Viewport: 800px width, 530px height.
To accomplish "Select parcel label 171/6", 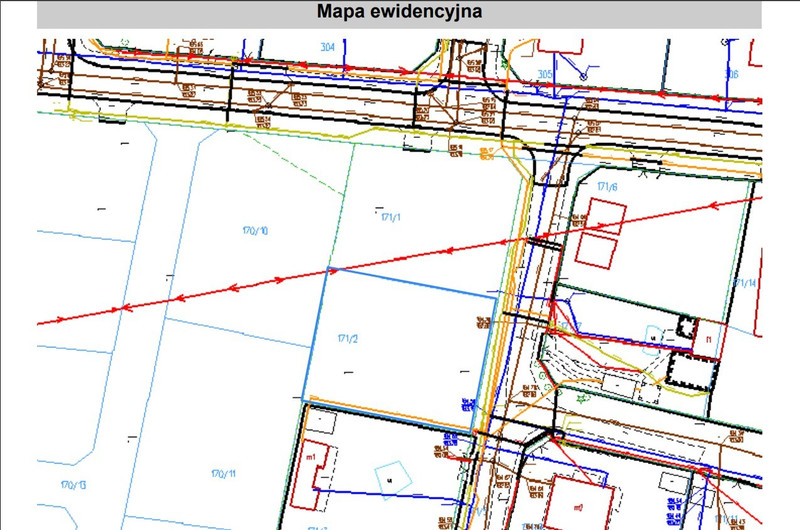I will (607, 187).
